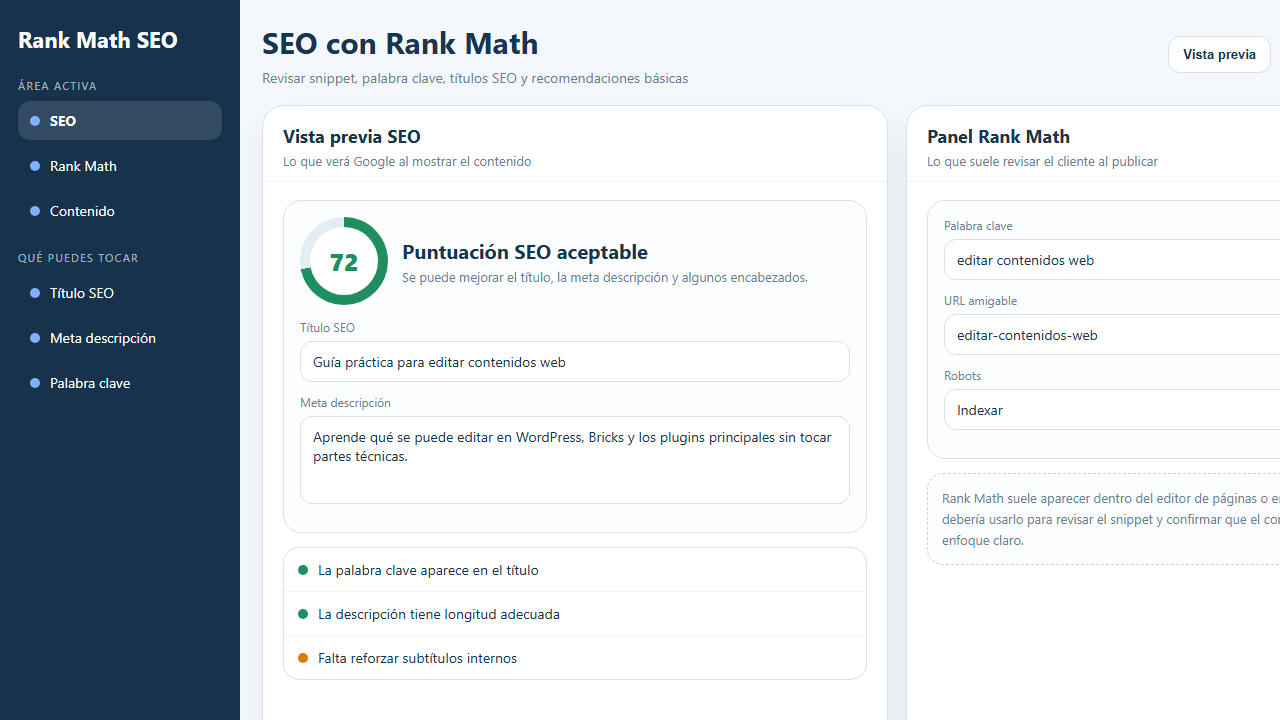Toggle the green check for palabra clave en título
Viewport: 1280px width, 720px height.
click(x=303, y=570)
